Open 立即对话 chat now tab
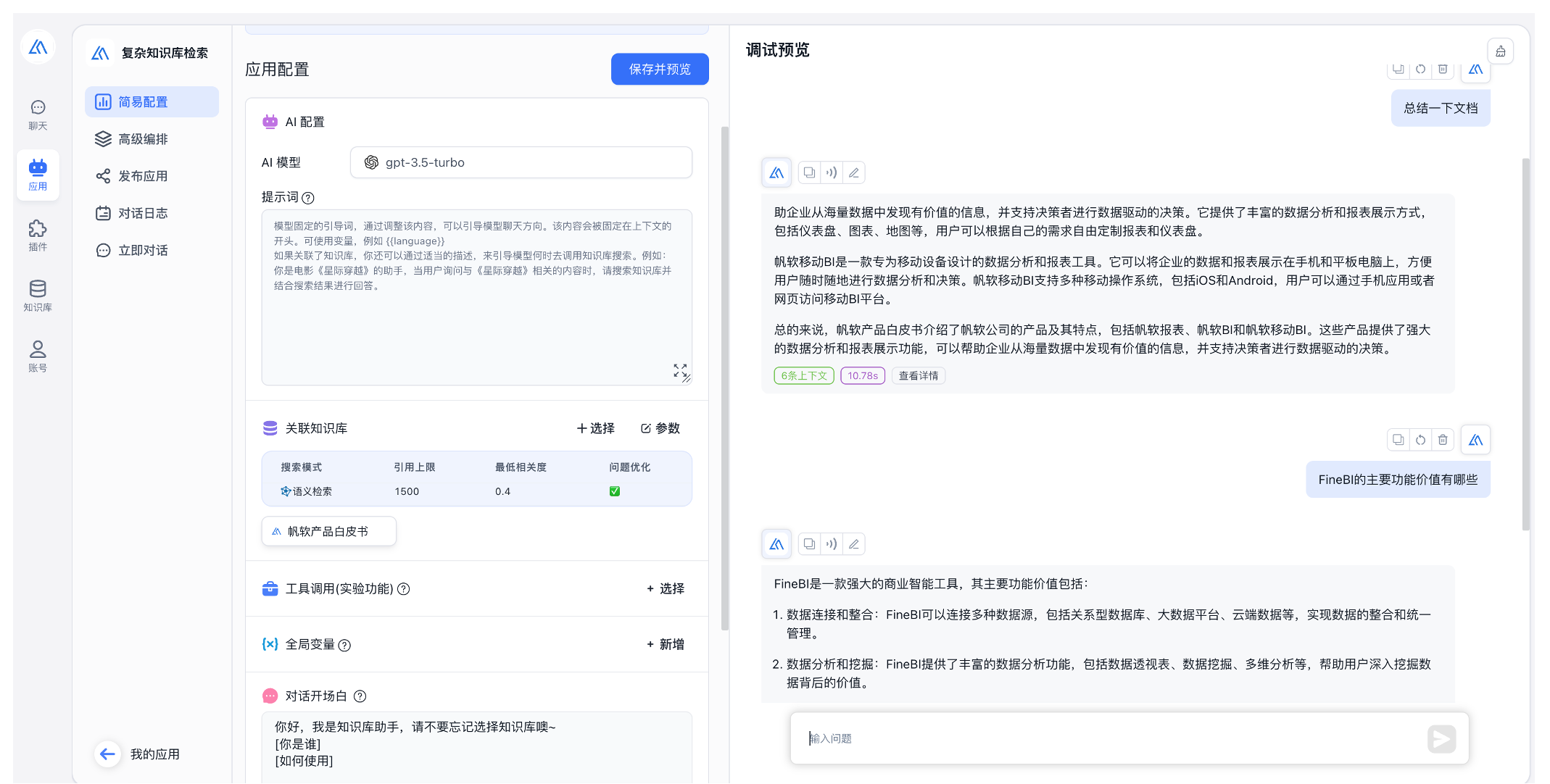Image resolution: width=1550 pixels, height=784 pixels. pos(152,250)
